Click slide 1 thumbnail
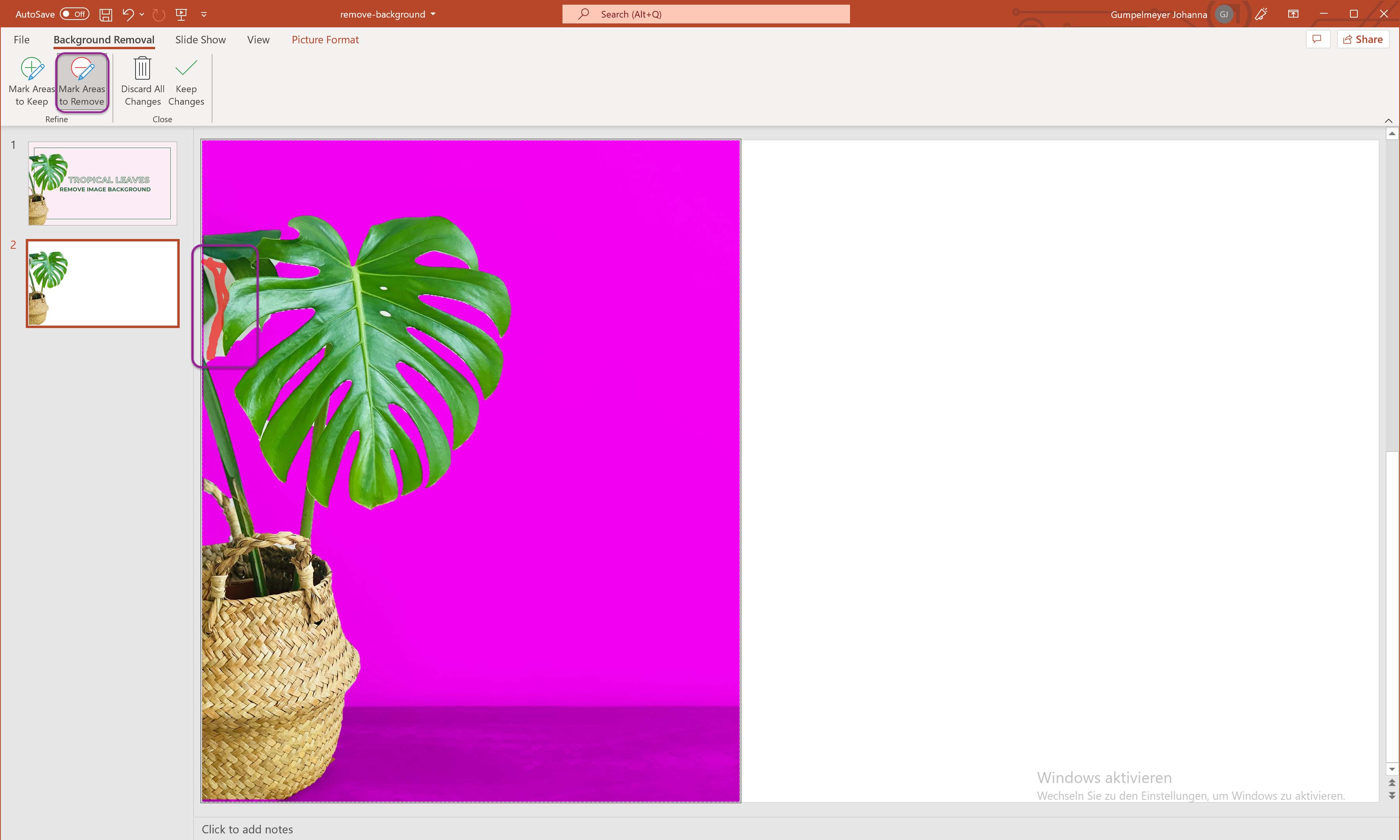1400x840 pixels. point(100,183)
